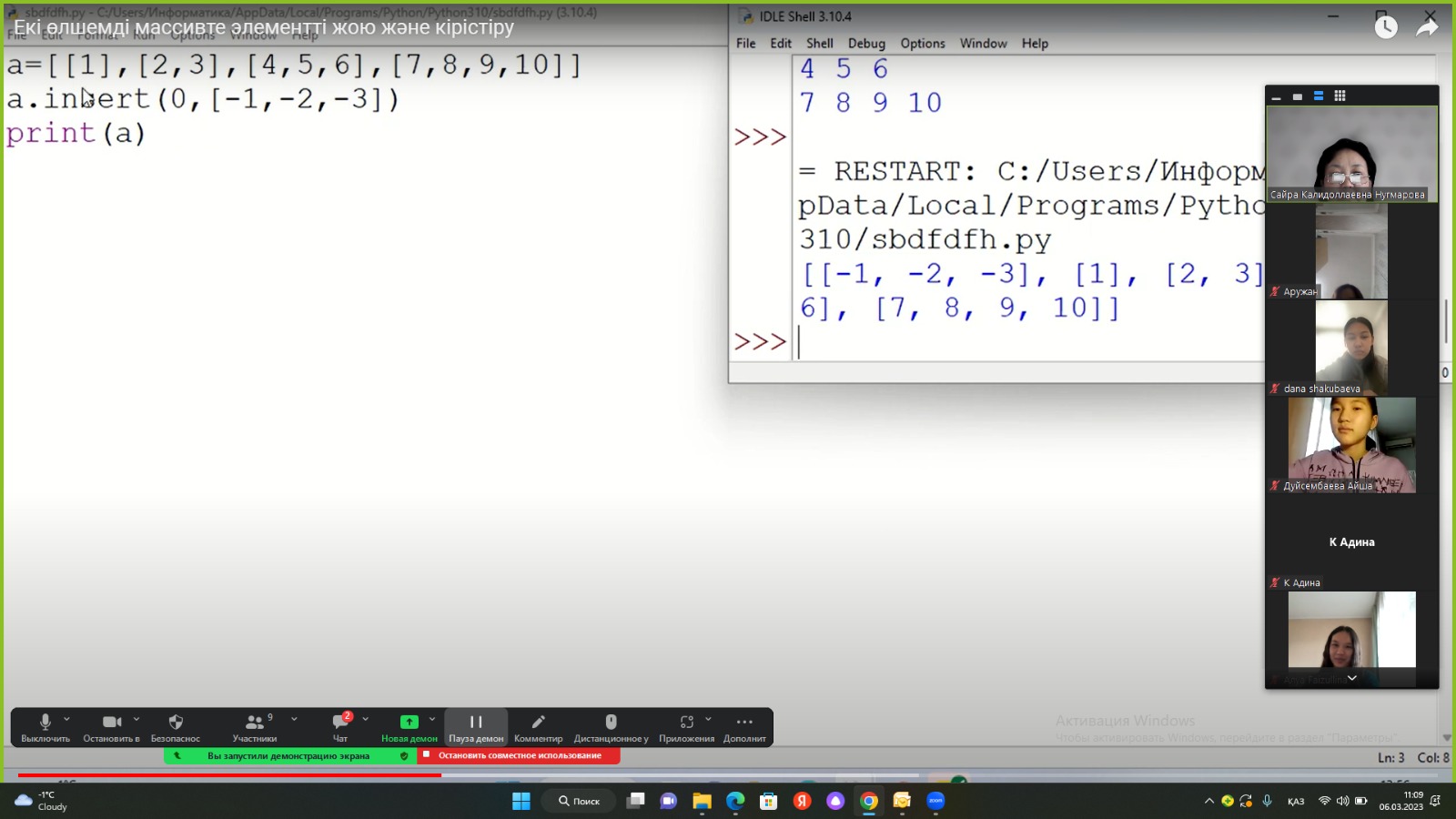Click the IDLE Shell prompt input line
Screen dimensions: 1456x819
[x=1028, y=342]
